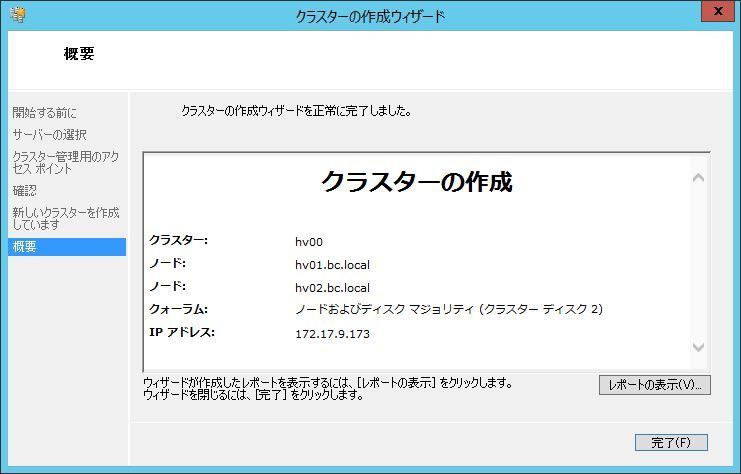
Task: Select クラスター管理用のアクセス ポイント step
Action: [x=66, y=163]
